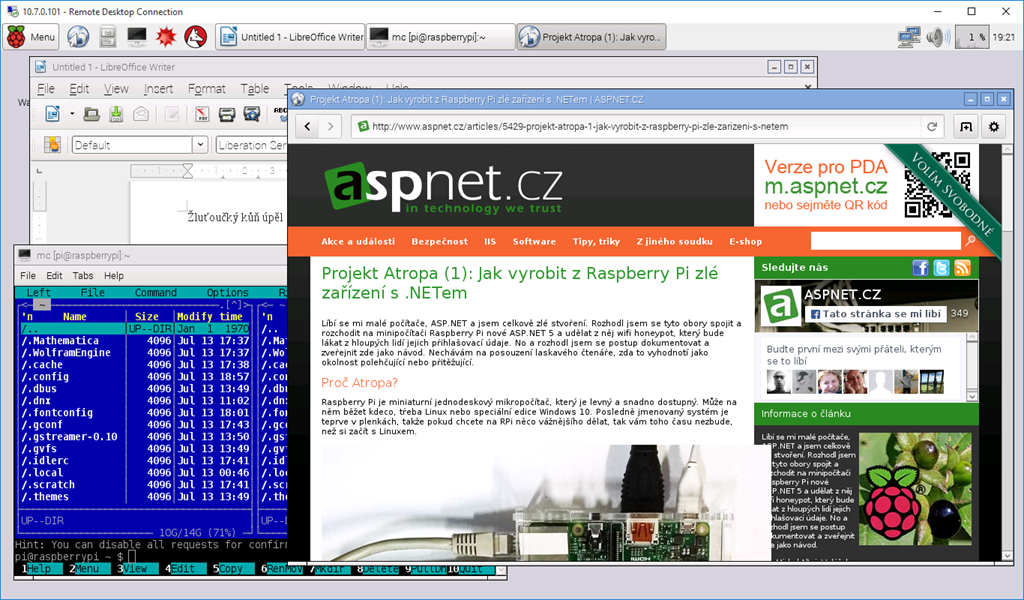The image size is (1024, 600).
Task: Open the Tabs menu in the terminal
Action: click(82, 275)
